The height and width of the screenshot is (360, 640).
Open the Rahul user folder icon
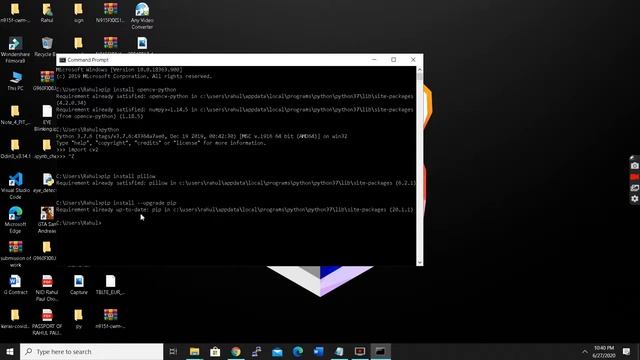pyautogui.click(x=47, y=13)
